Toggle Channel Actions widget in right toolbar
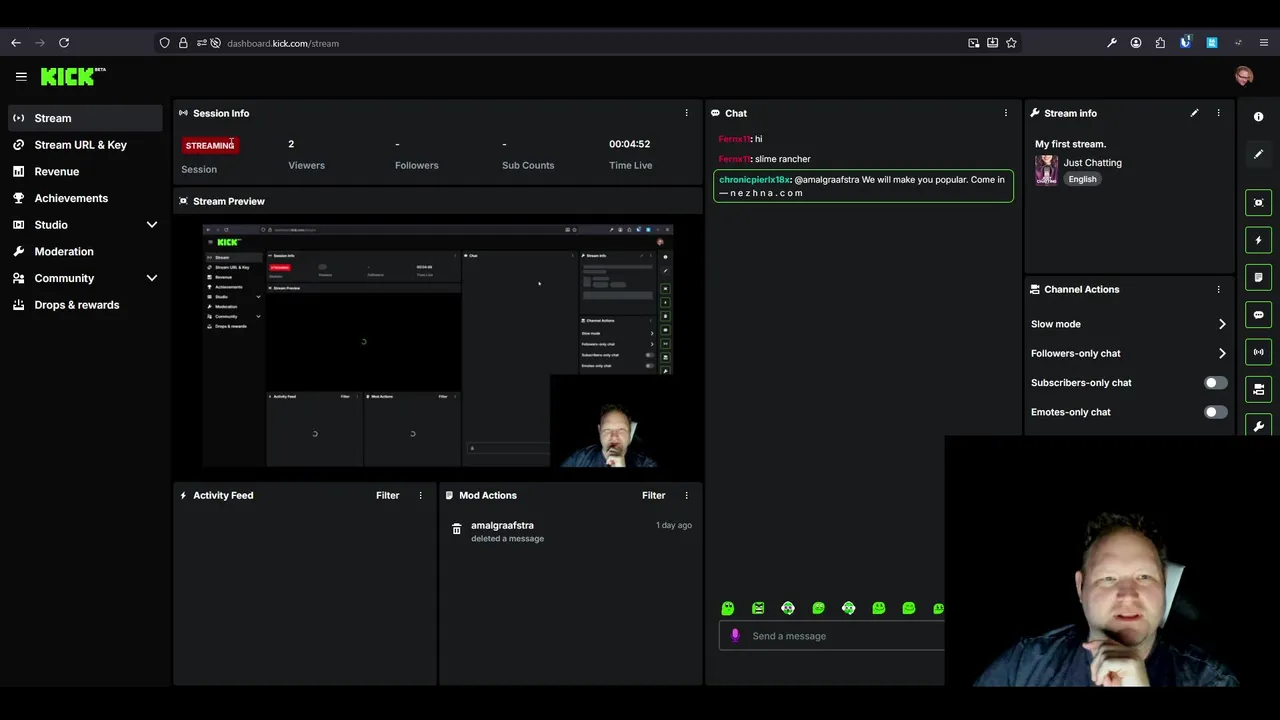 (x=1258, y=389)
